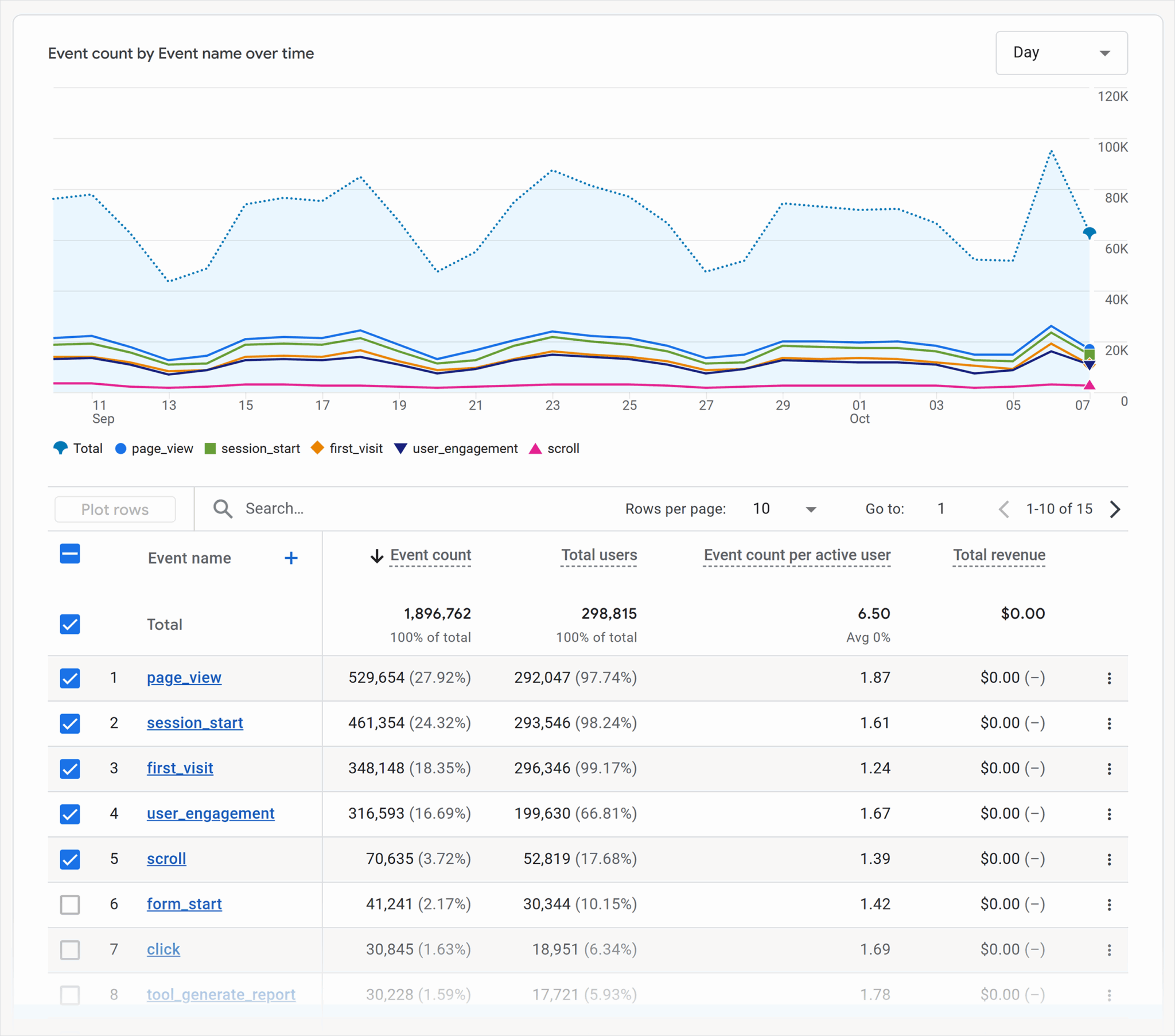Click the first_visit legend diamond
This screenshot has width=1175, height=1036.
tap(317, 448)
